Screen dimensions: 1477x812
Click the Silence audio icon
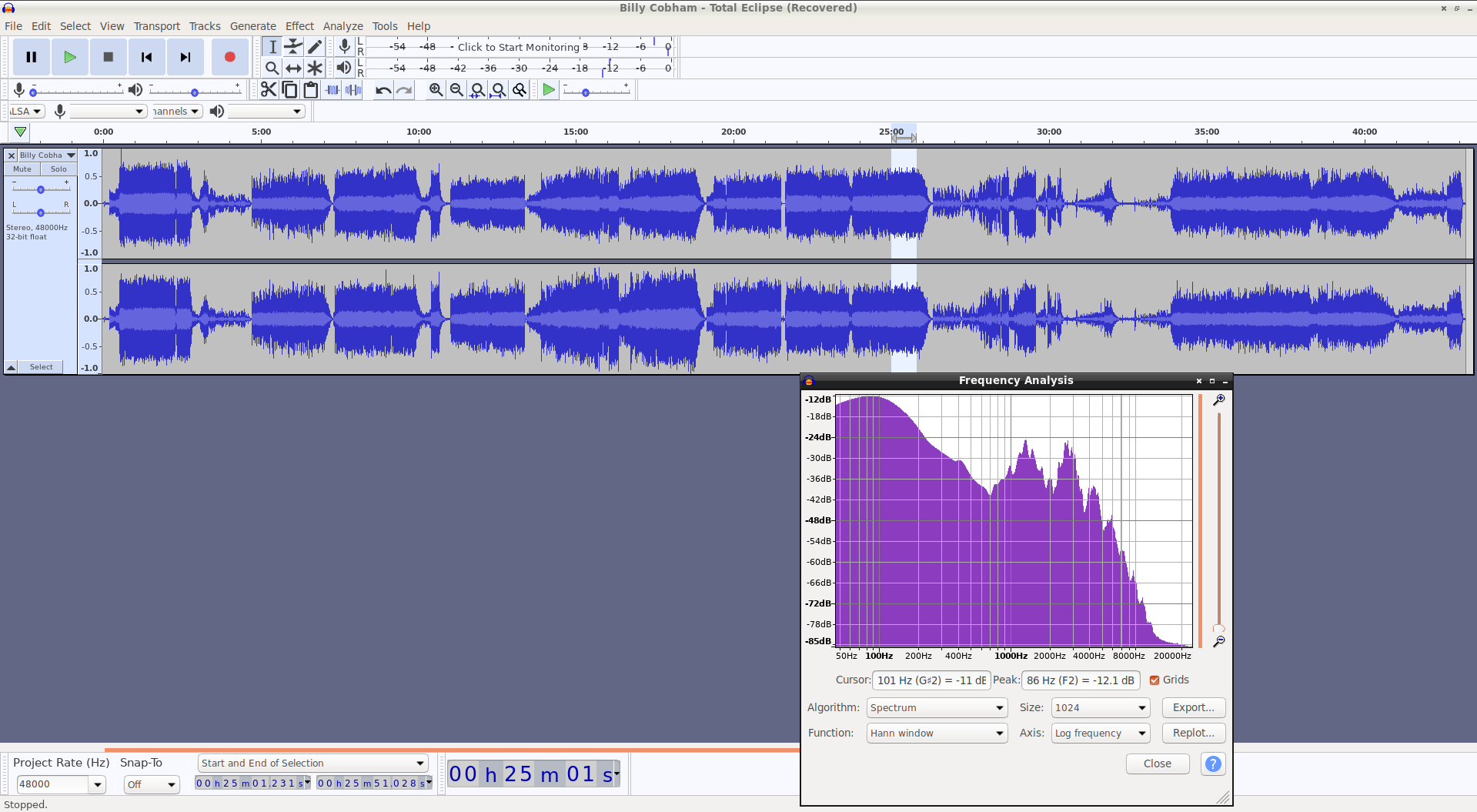click(353, 90)
